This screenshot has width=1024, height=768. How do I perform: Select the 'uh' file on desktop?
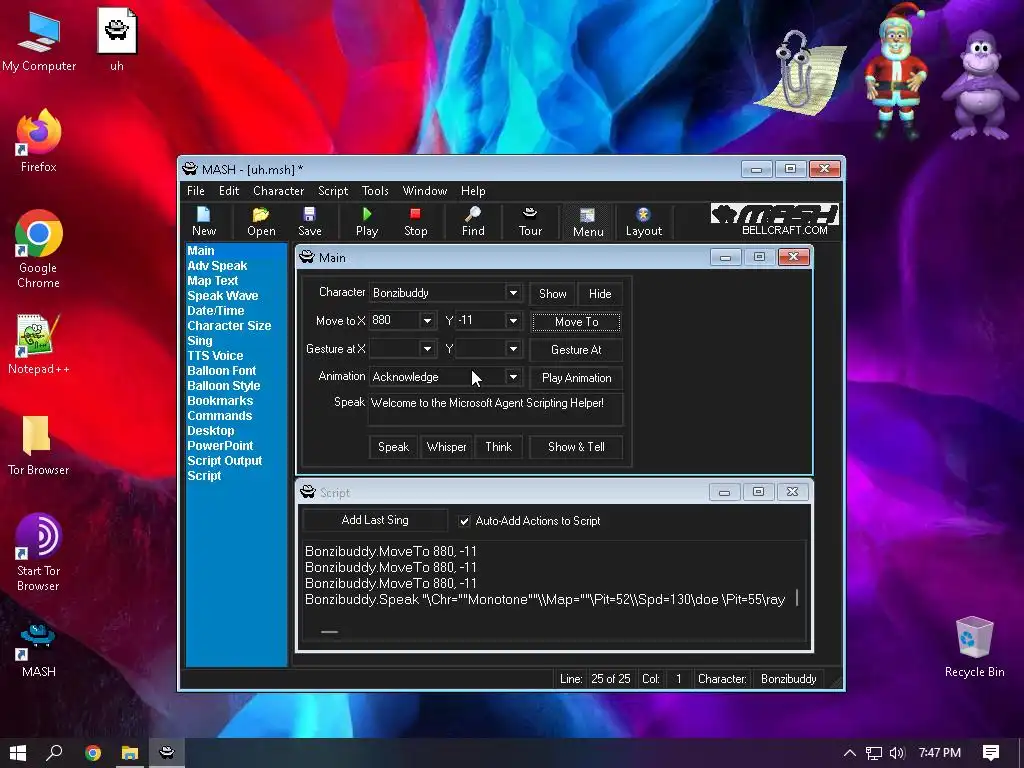pos(117,40)
